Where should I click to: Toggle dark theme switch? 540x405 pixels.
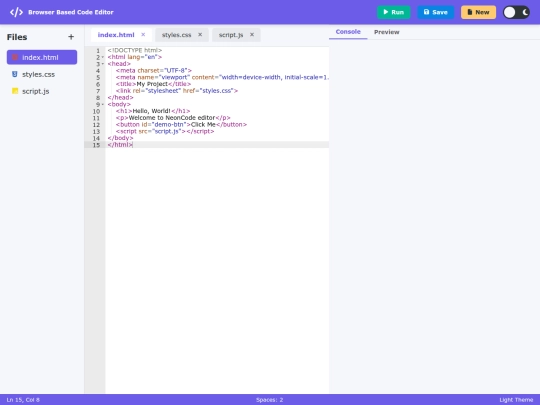[516, 12]
